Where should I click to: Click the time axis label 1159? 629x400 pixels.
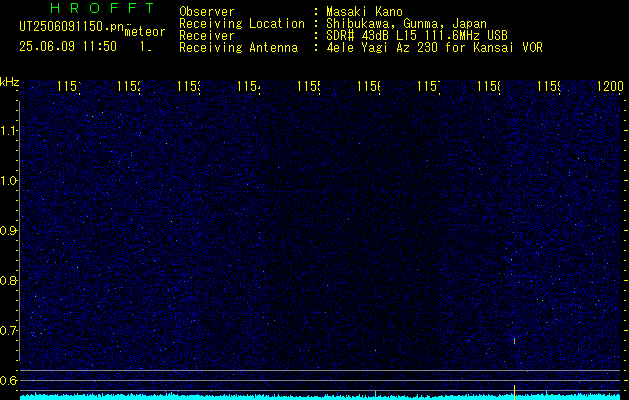[548, 86]
